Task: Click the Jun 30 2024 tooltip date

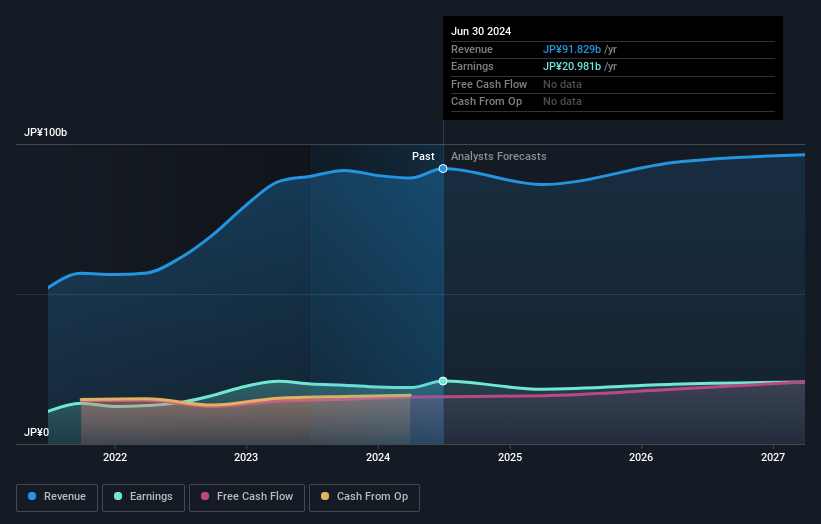Action: (481, 31)
